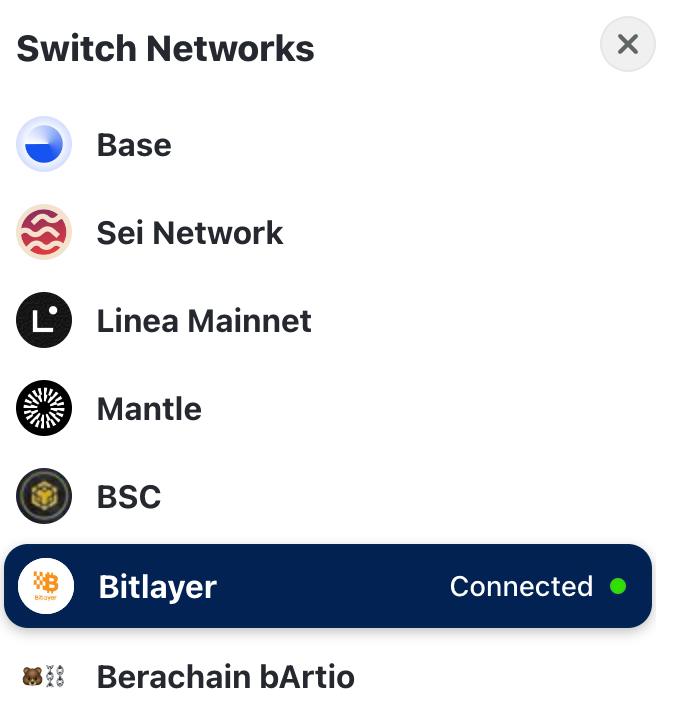Choose Linea Mainnet network label

[x=204, y=320]
